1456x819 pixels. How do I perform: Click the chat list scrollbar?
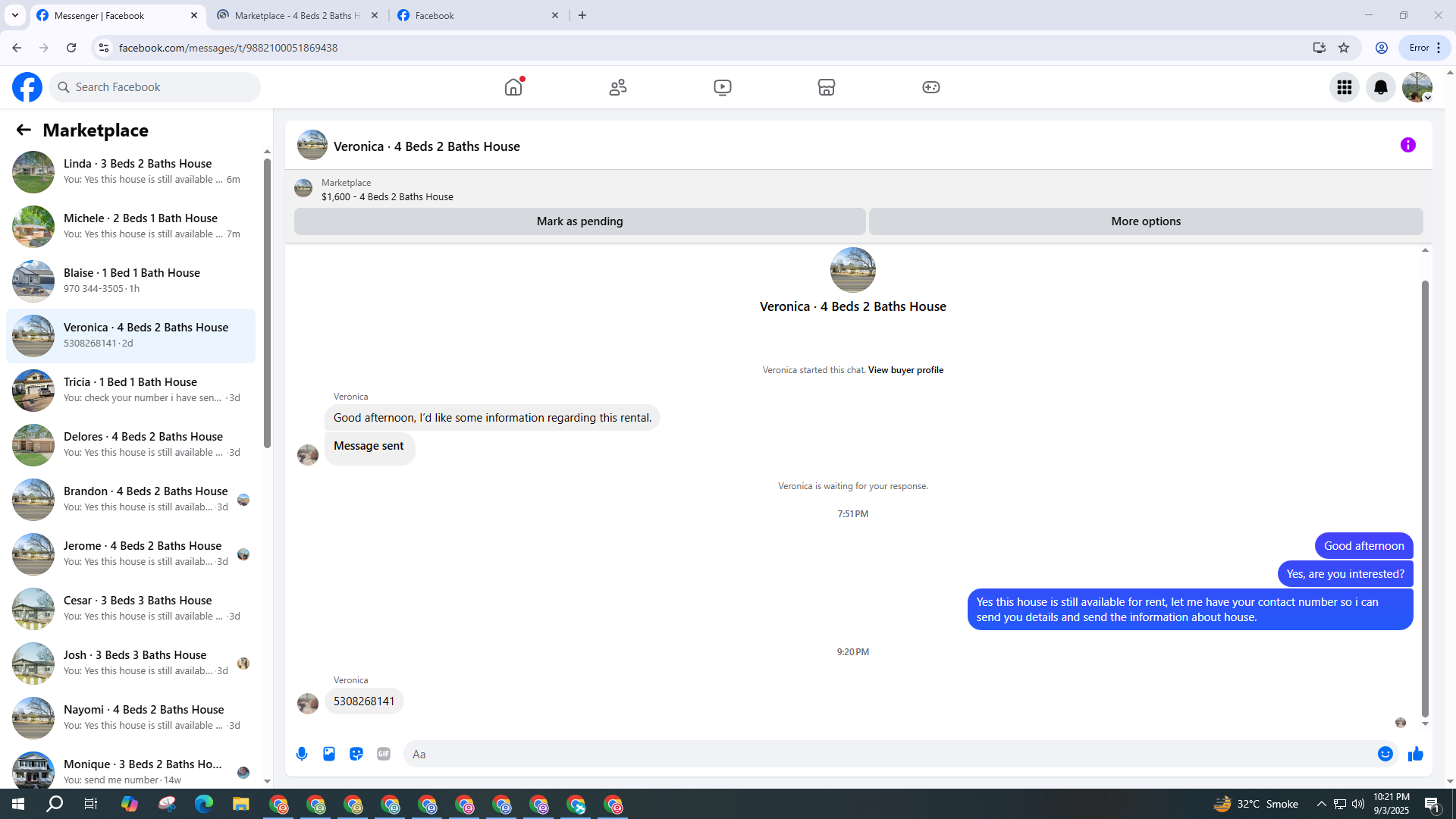tap(267, 303)
